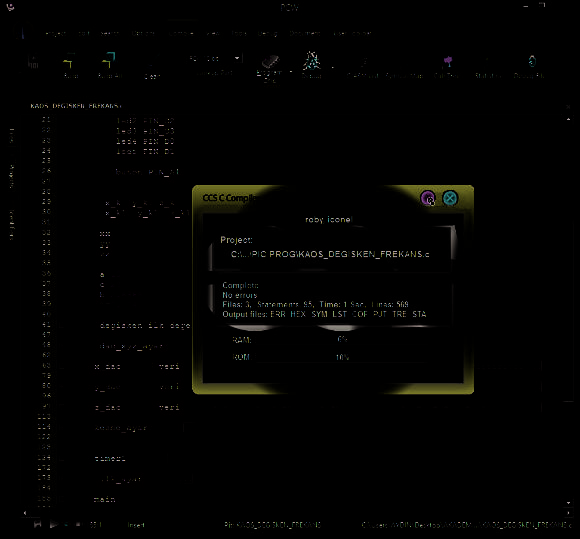
Task: Click the ROM usage bar in dialog
Action: pos(342,357)
